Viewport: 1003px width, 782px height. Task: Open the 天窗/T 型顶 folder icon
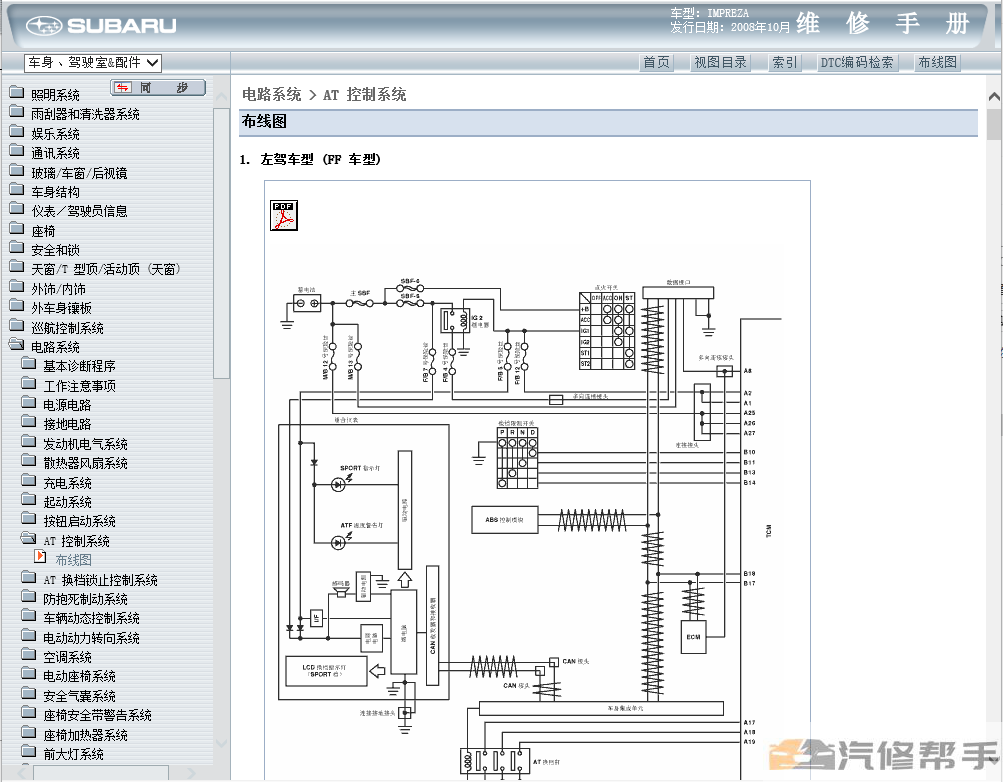click(x=17, y=267)
